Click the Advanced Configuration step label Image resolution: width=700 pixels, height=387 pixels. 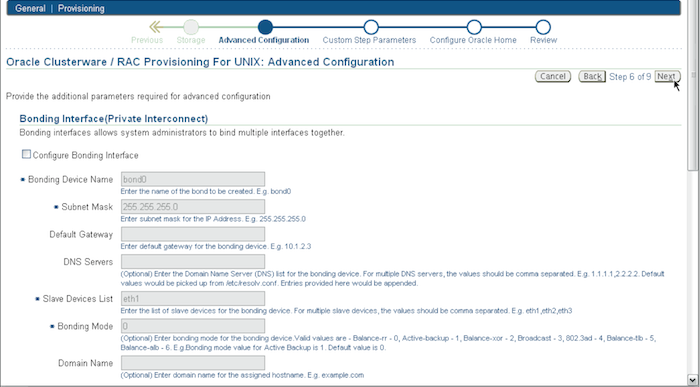263,40
